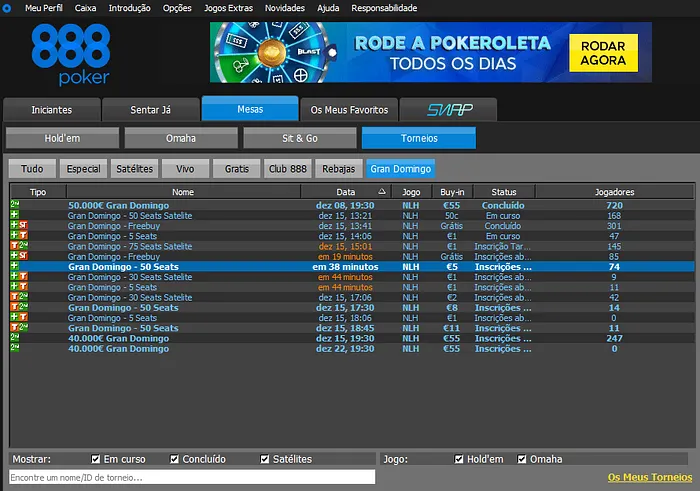Open the Os Meus Torneios link
The image size is (700, 491).
[x=650, y=477]
